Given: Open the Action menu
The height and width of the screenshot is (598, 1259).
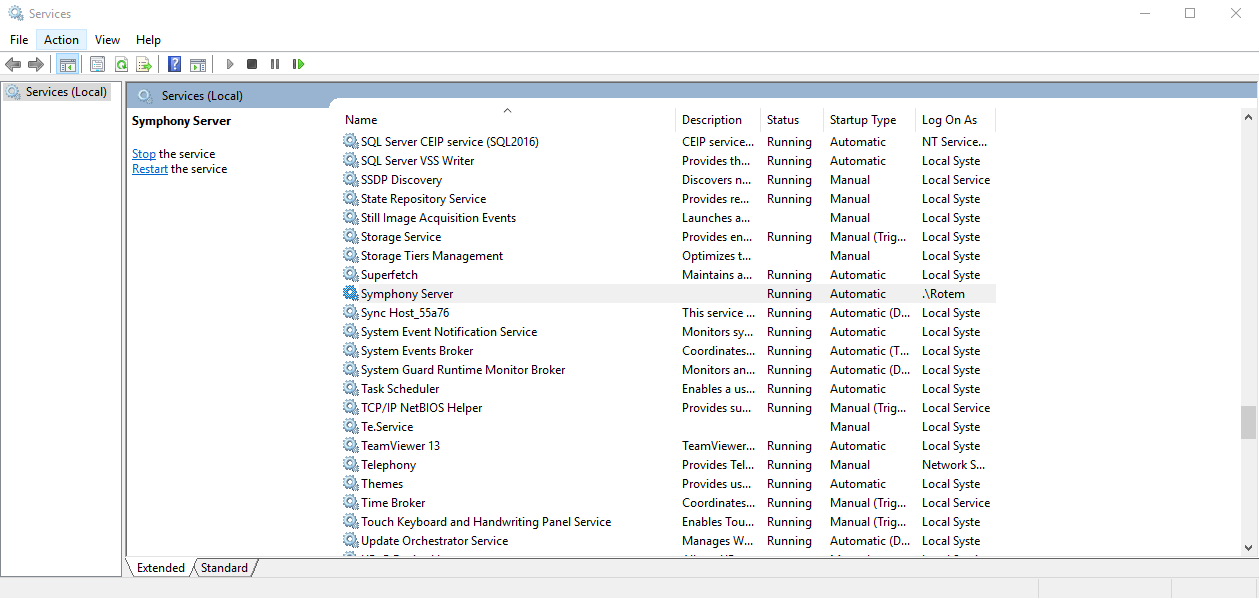Looking at the screenshot, I should pyautogui.click(x=61, y=40).
